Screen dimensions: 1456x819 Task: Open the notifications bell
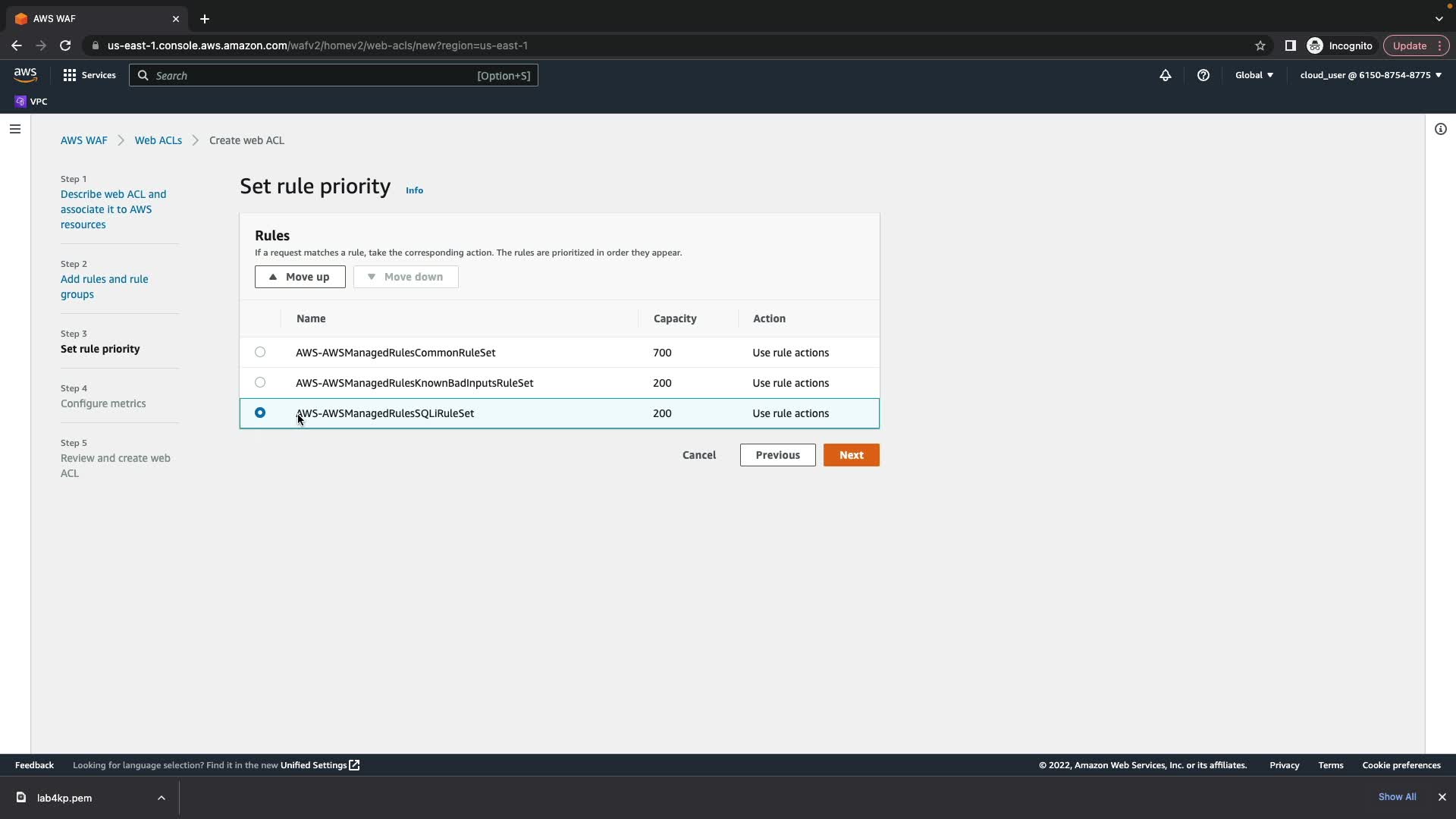tap(1166, 75)
